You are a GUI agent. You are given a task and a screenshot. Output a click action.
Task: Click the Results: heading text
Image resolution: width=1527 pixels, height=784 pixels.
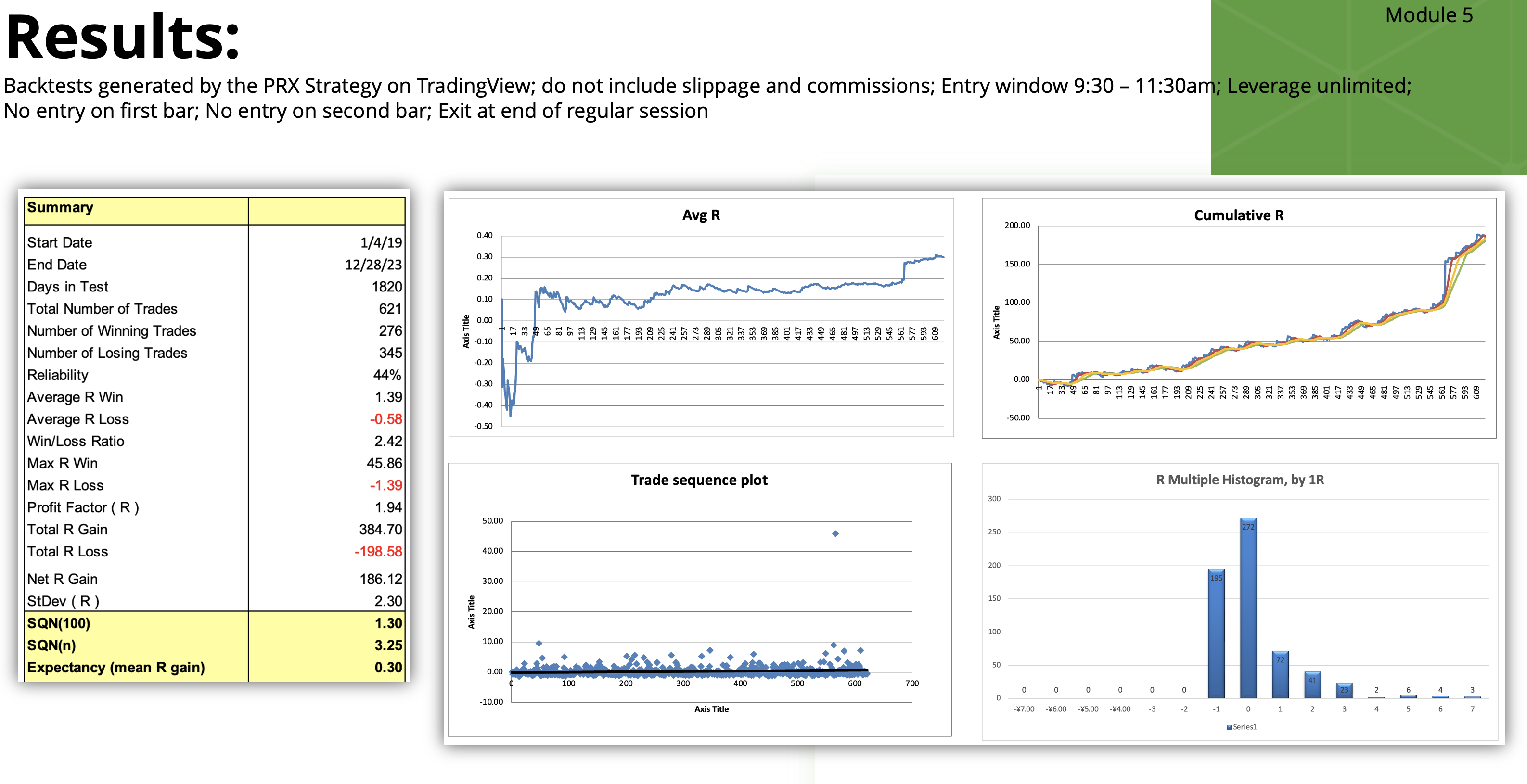point(122,37)
